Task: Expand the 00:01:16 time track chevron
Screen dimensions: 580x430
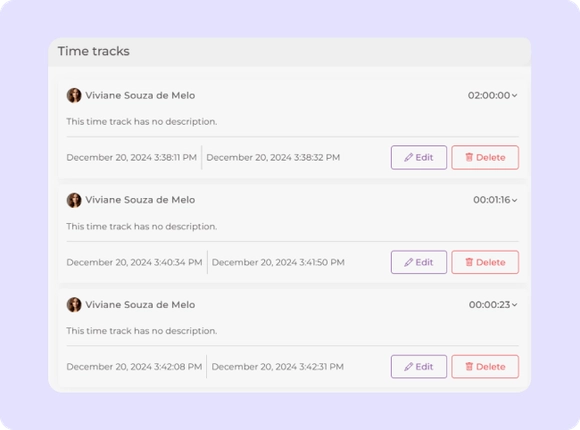Action: 515,200
